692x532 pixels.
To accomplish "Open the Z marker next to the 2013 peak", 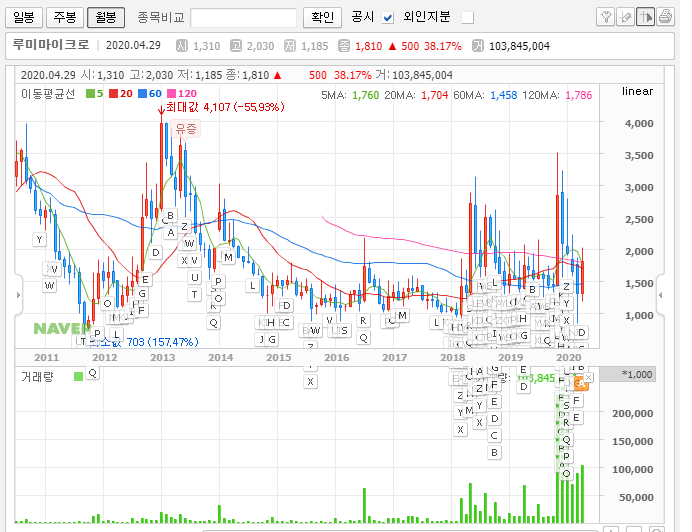I will [x=184, y=226].
